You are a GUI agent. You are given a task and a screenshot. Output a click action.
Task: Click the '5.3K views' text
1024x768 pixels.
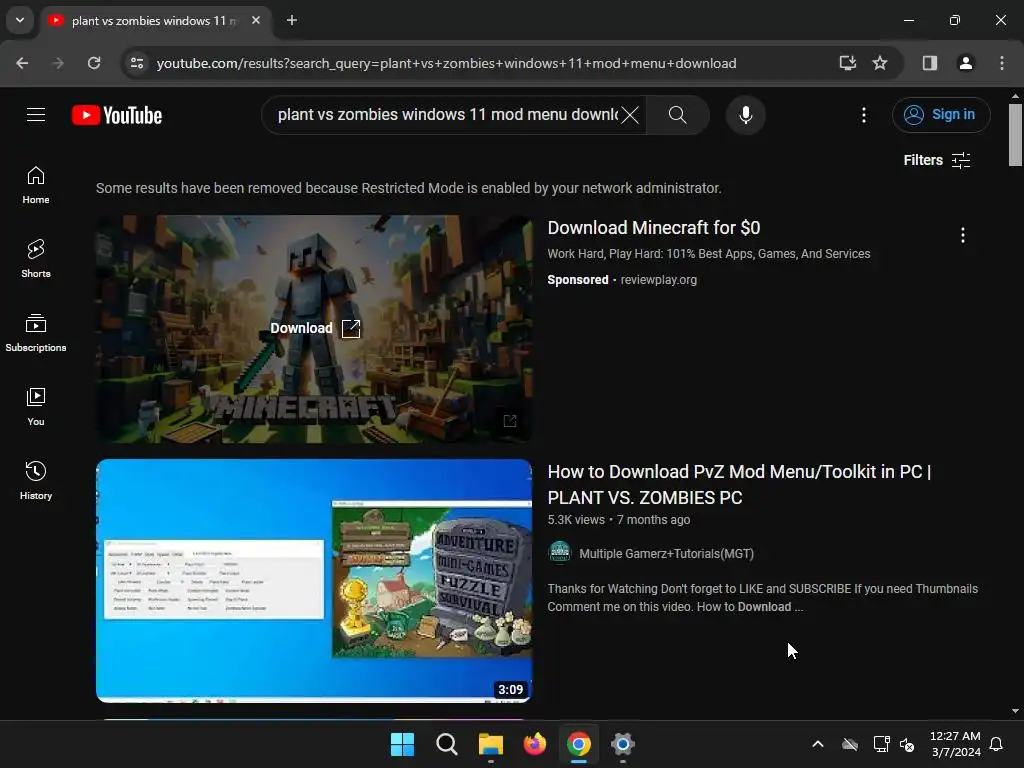click(x=576, y=520)
